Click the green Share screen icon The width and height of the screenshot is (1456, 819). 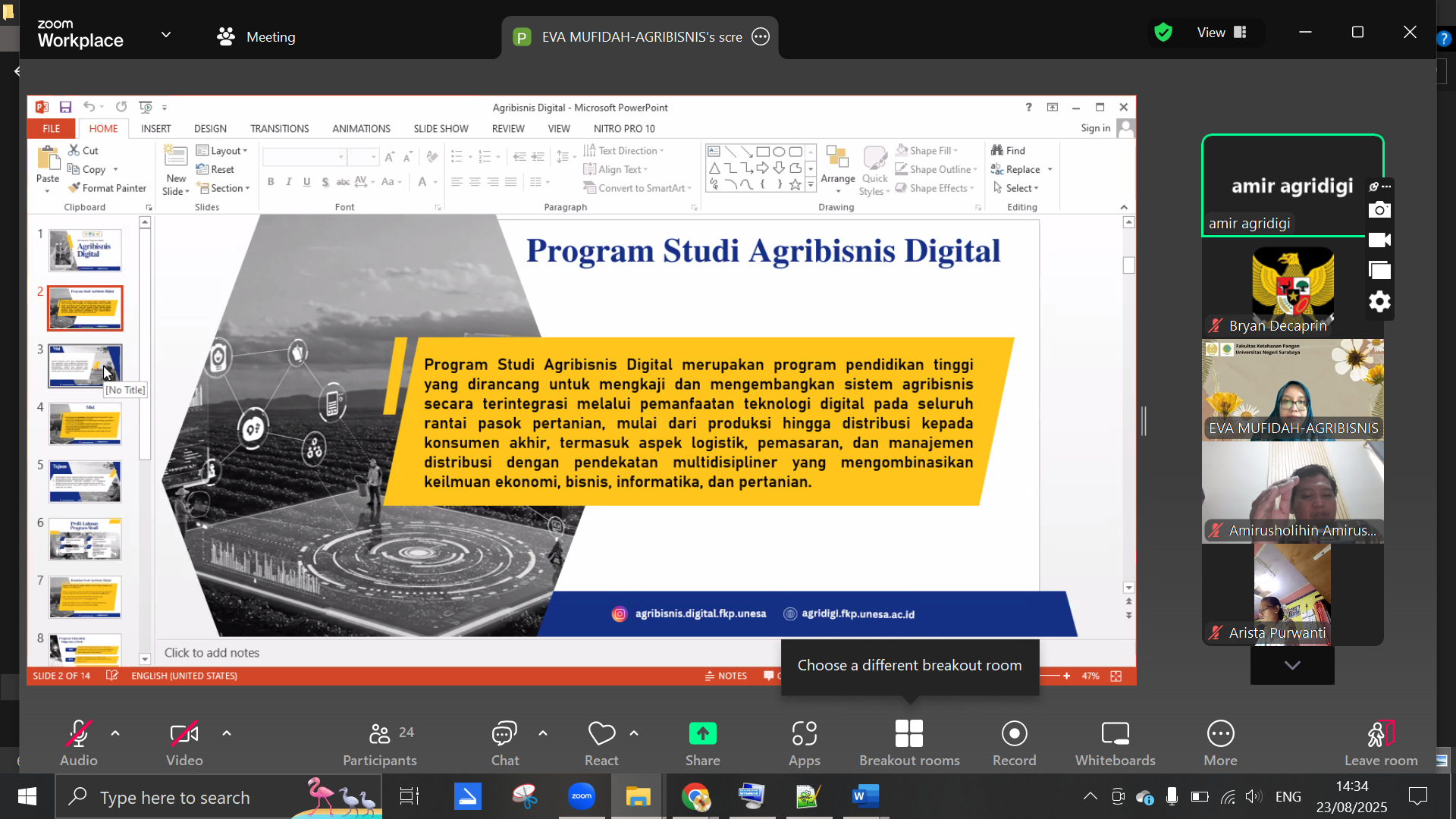[x=702, y=733]
